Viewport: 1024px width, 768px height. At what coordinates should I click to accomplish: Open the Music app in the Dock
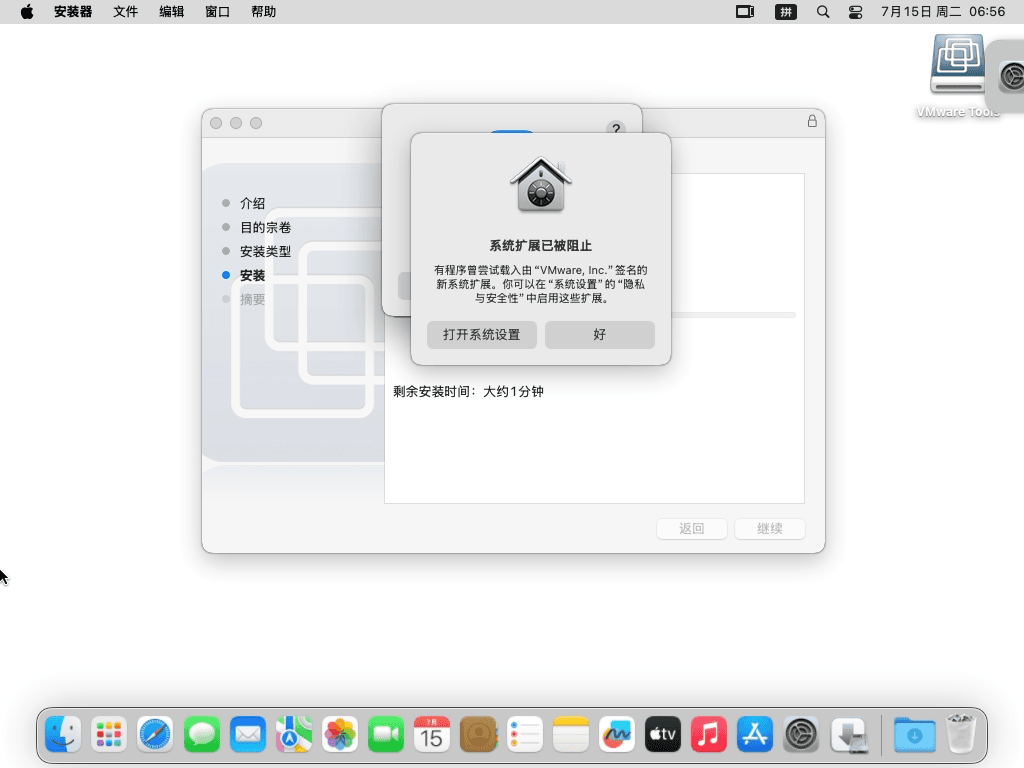pos(709,736)
